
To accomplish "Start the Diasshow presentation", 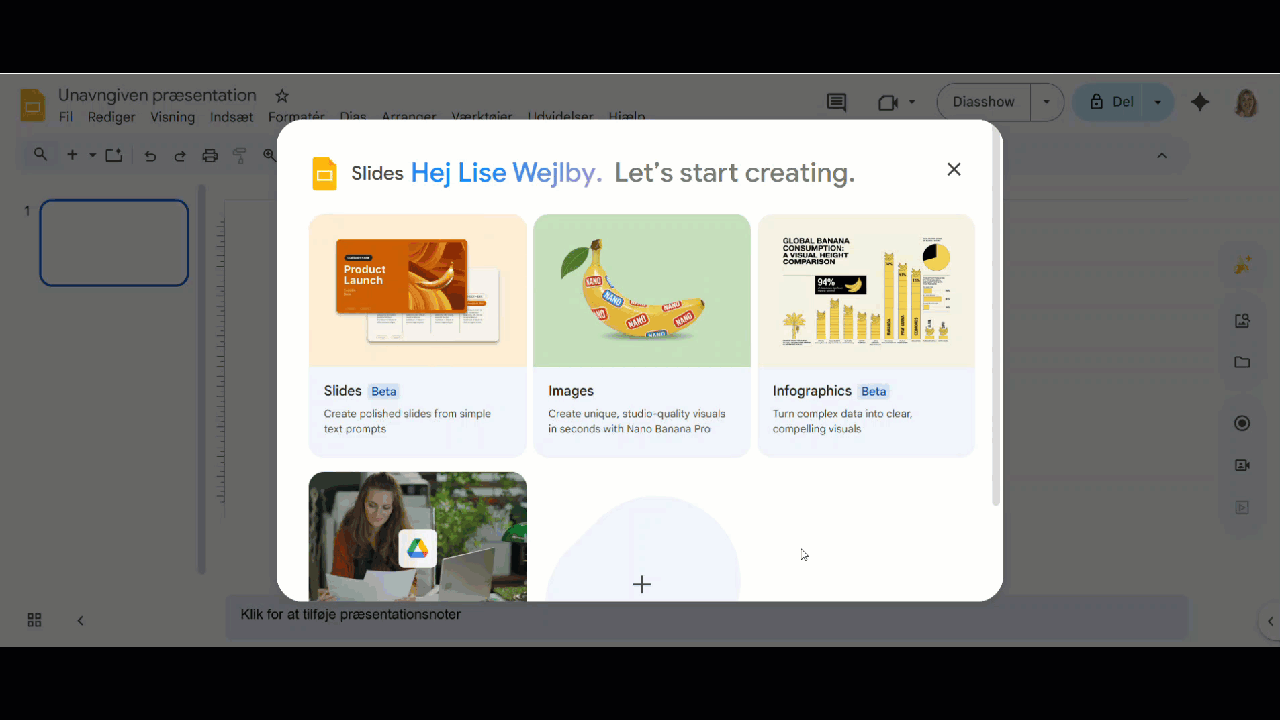I will (984, 102).
